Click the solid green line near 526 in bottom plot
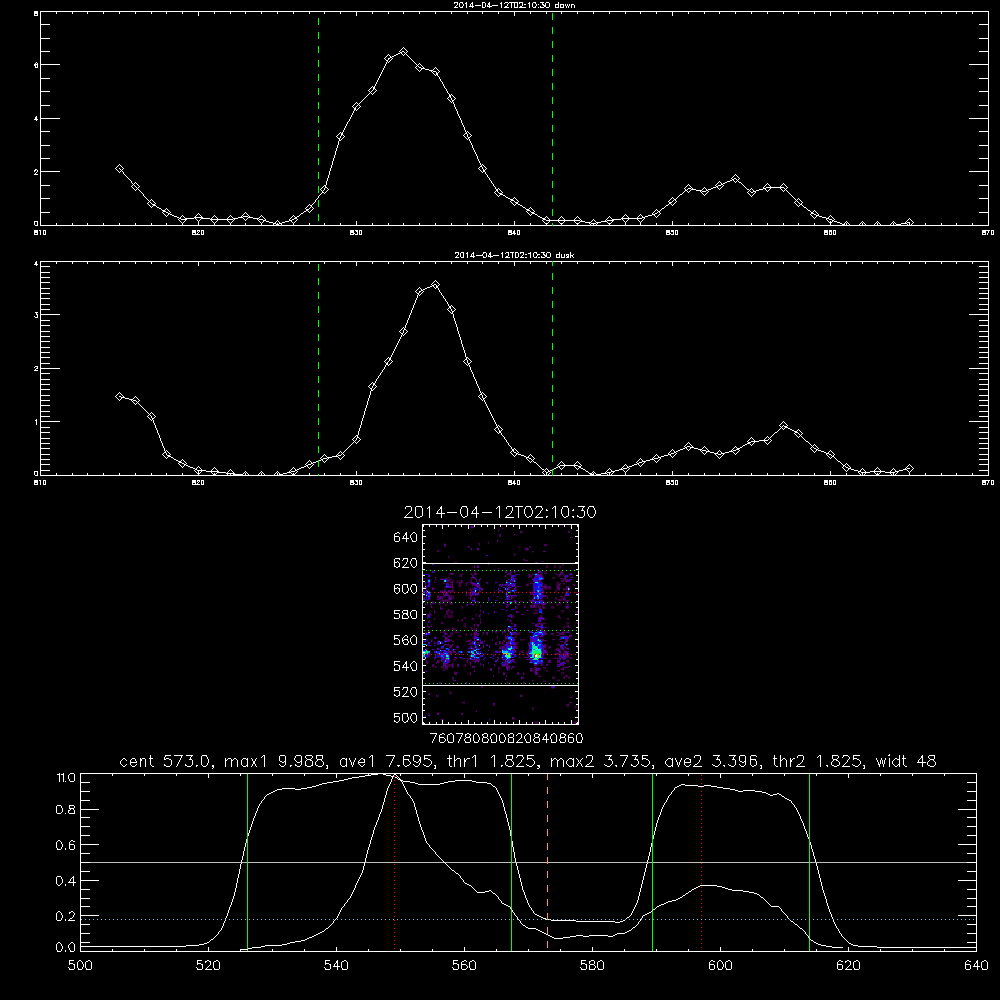The width and height of the screenshot is (1000, 1000). [247, 861]
